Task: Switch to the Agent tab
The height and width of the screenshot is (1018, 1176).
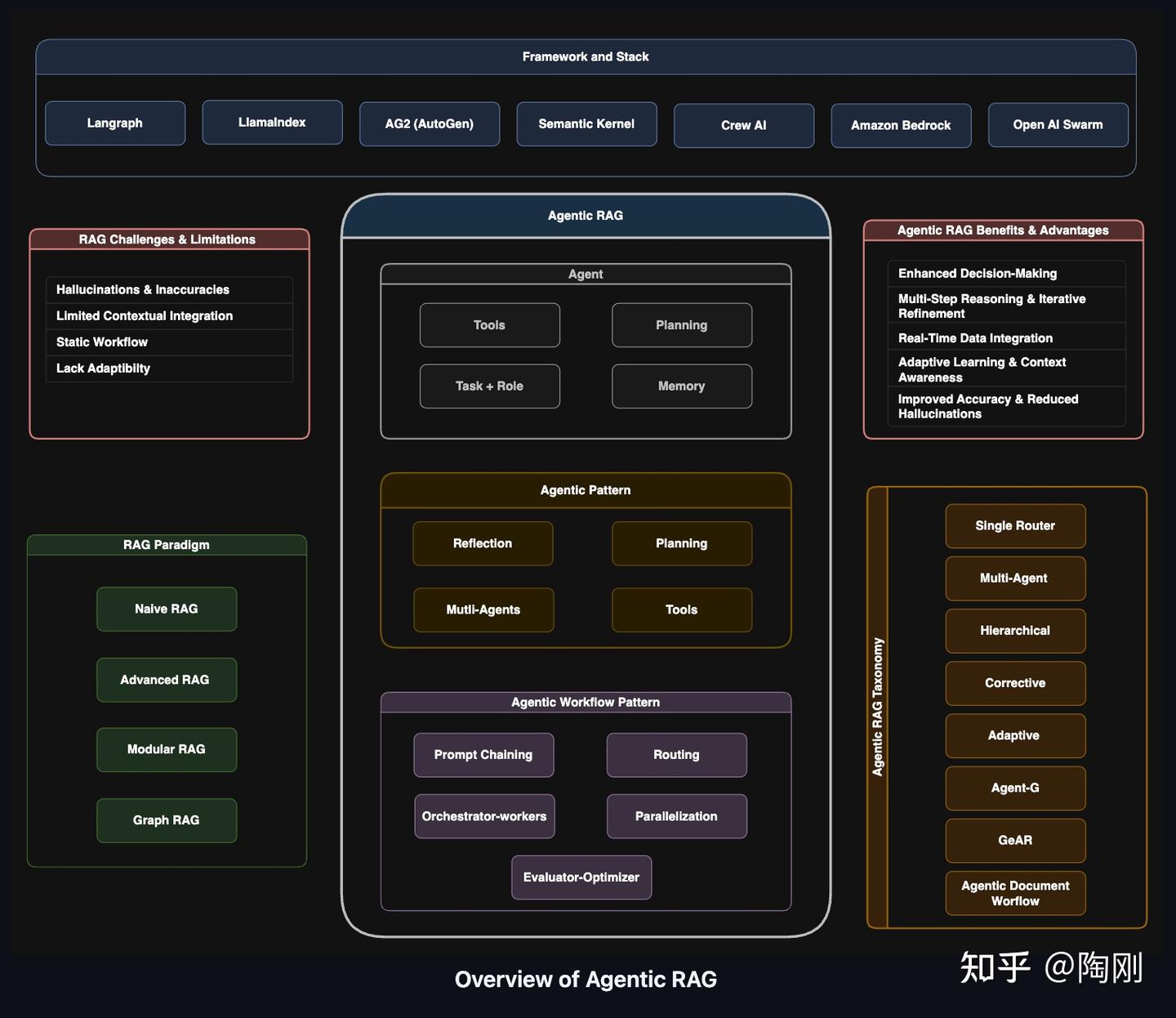Action: (585, 274)
